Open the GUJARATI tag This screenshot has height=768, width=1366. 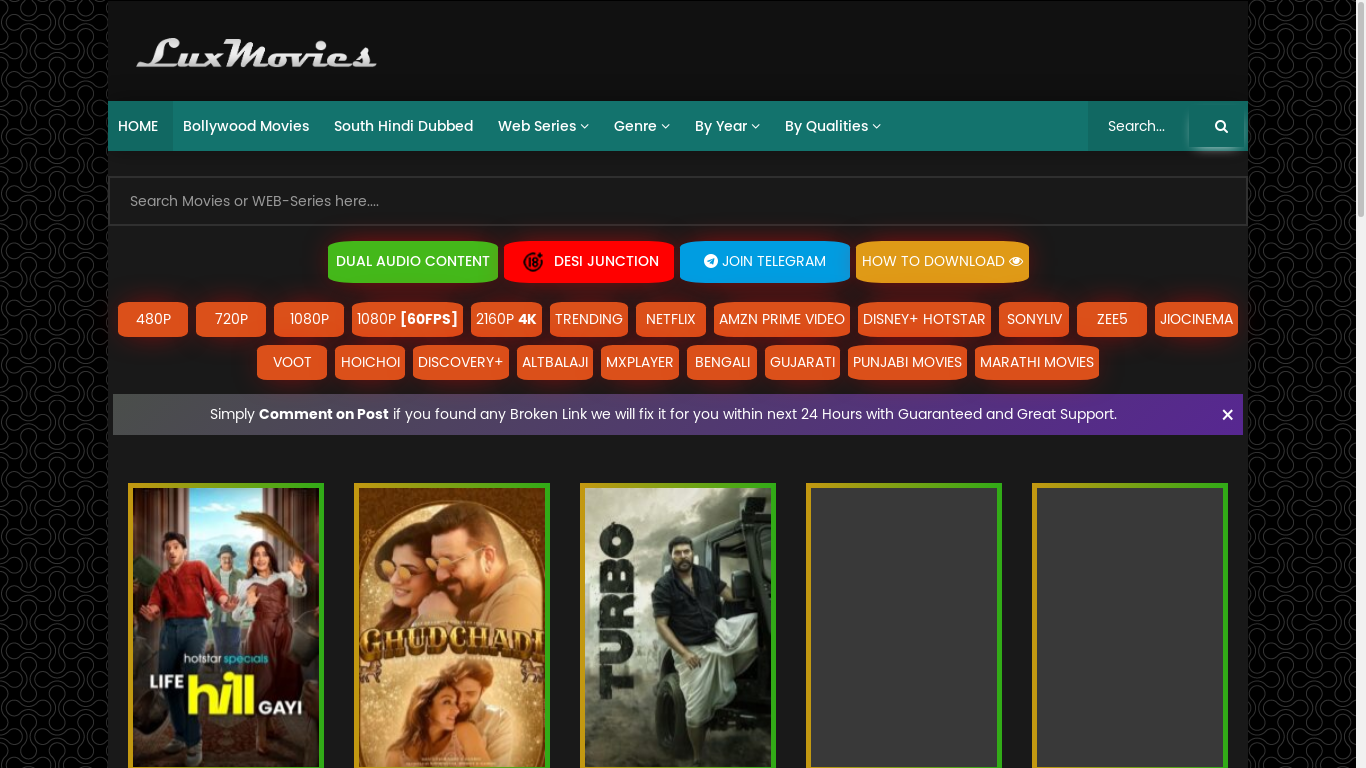click(802, 362)
